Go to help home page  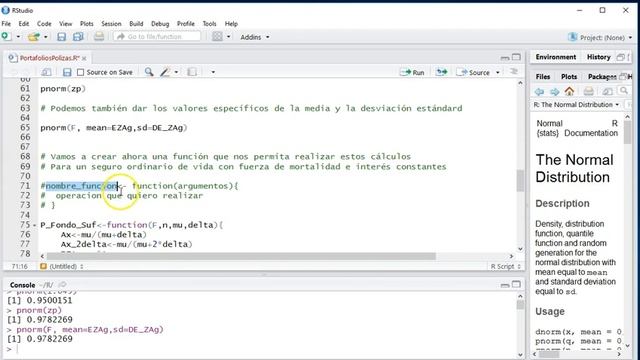point(569,91)
